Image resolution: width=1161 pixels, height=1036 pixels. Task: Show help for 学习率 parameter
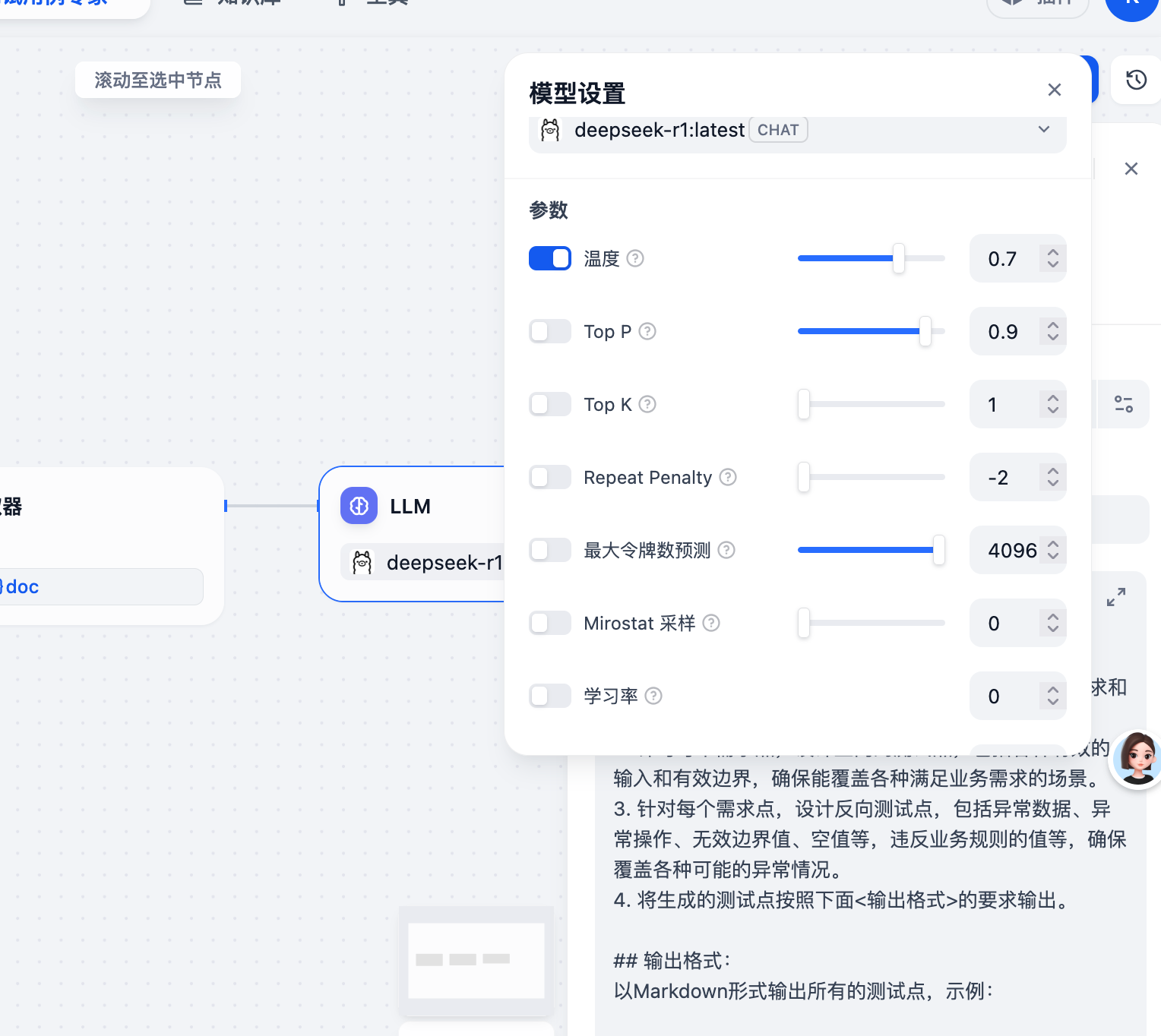(x=653, y=696)
